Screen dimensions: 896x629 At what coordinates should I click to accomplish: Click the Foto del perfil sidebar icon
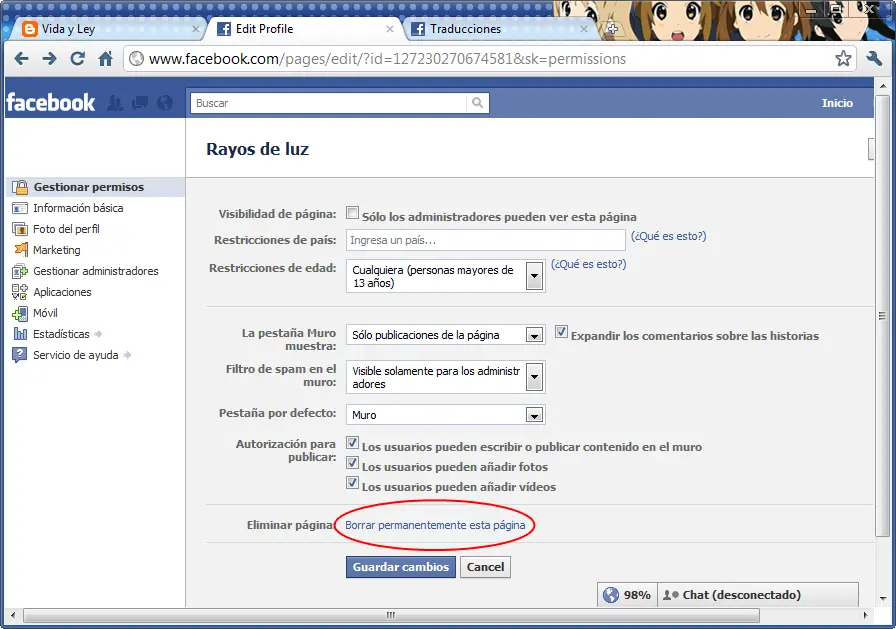pos(20,229)
